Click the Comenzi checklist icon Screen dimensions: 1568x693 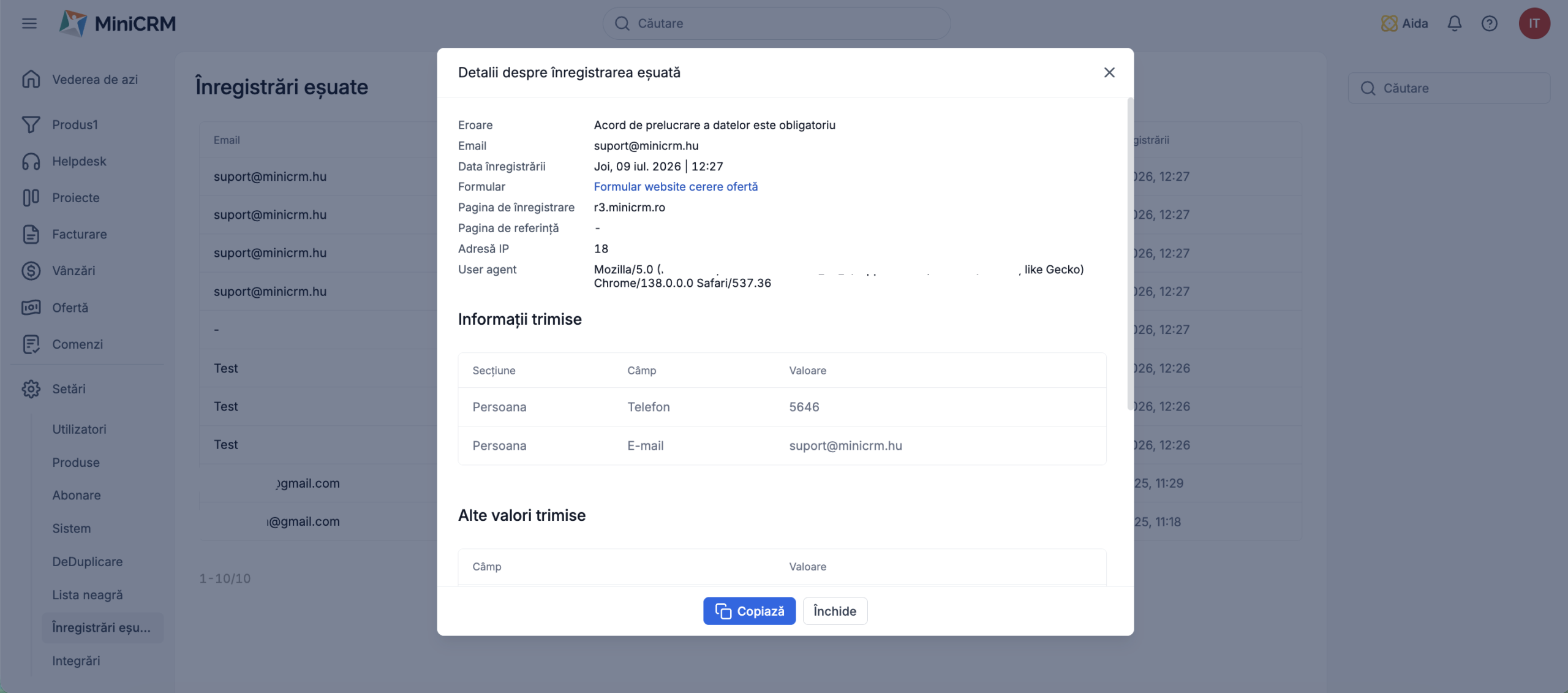coord(31,344)
